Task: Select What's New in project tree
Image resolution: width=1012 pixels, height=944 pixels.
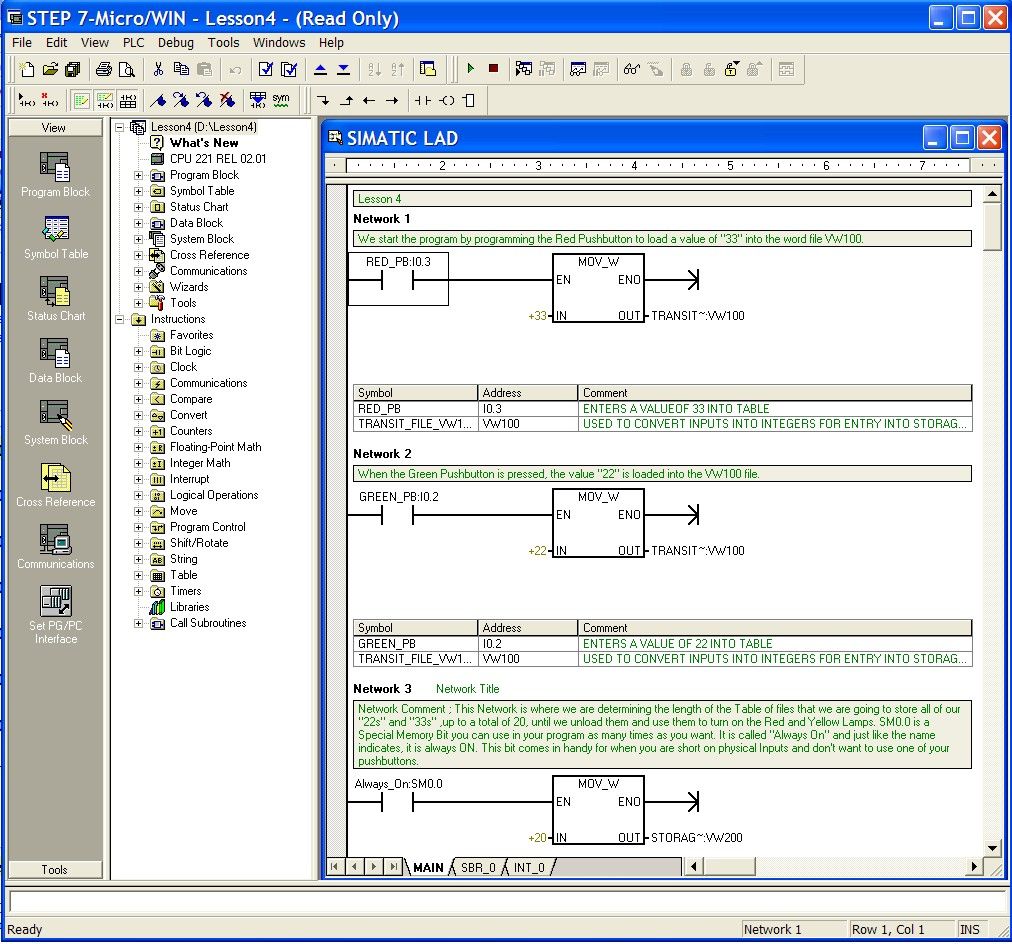Action: [x=204, y=143]
